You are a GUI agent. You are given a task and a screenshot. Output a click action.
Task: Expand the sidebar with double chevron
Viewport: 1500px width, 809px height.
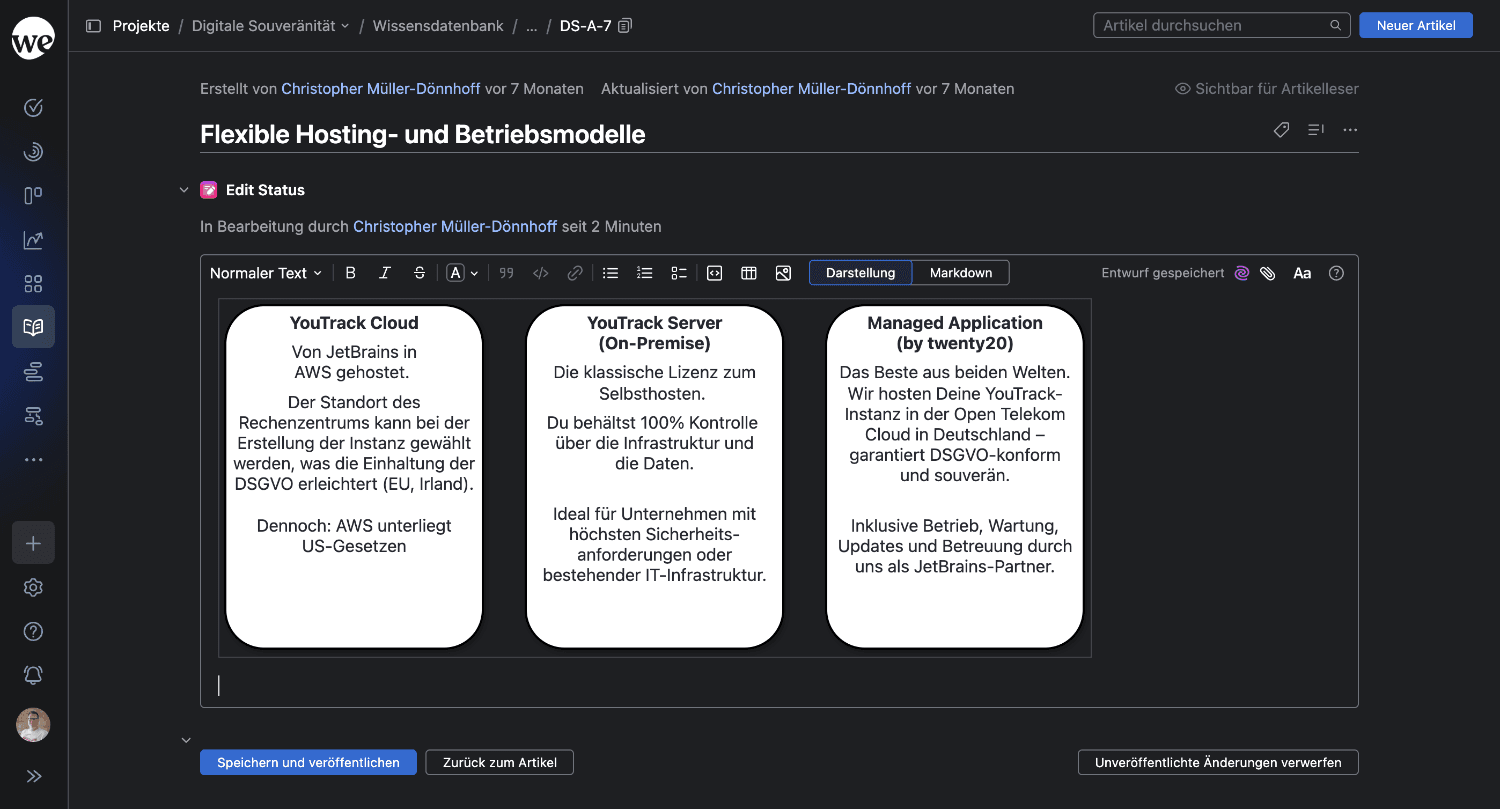[33, 776]
